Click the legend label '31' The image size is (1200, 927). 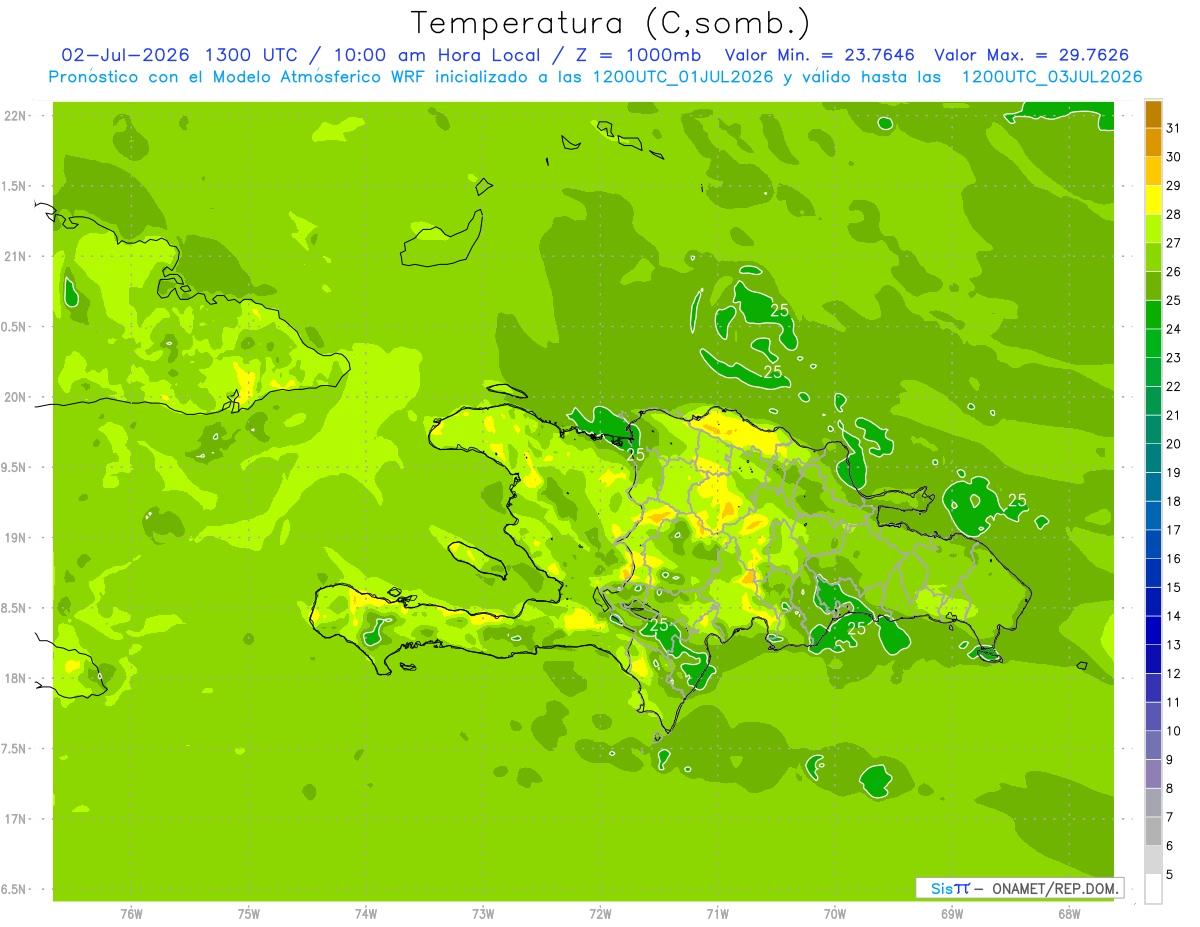click(1174, 128)
